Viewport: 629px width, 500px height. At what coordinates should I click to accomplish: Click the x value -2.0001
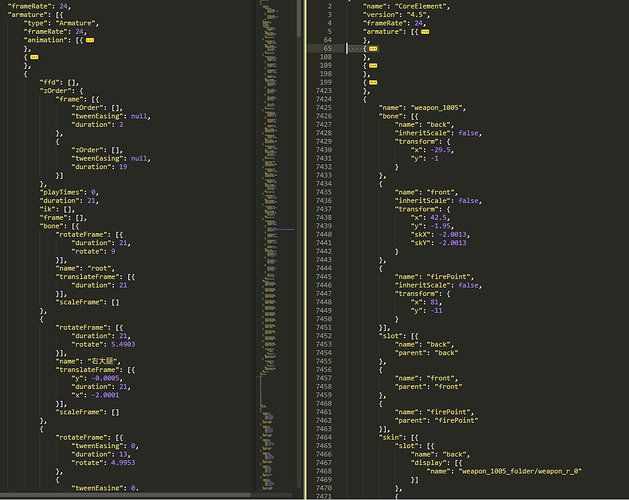[x=105, y=395]
